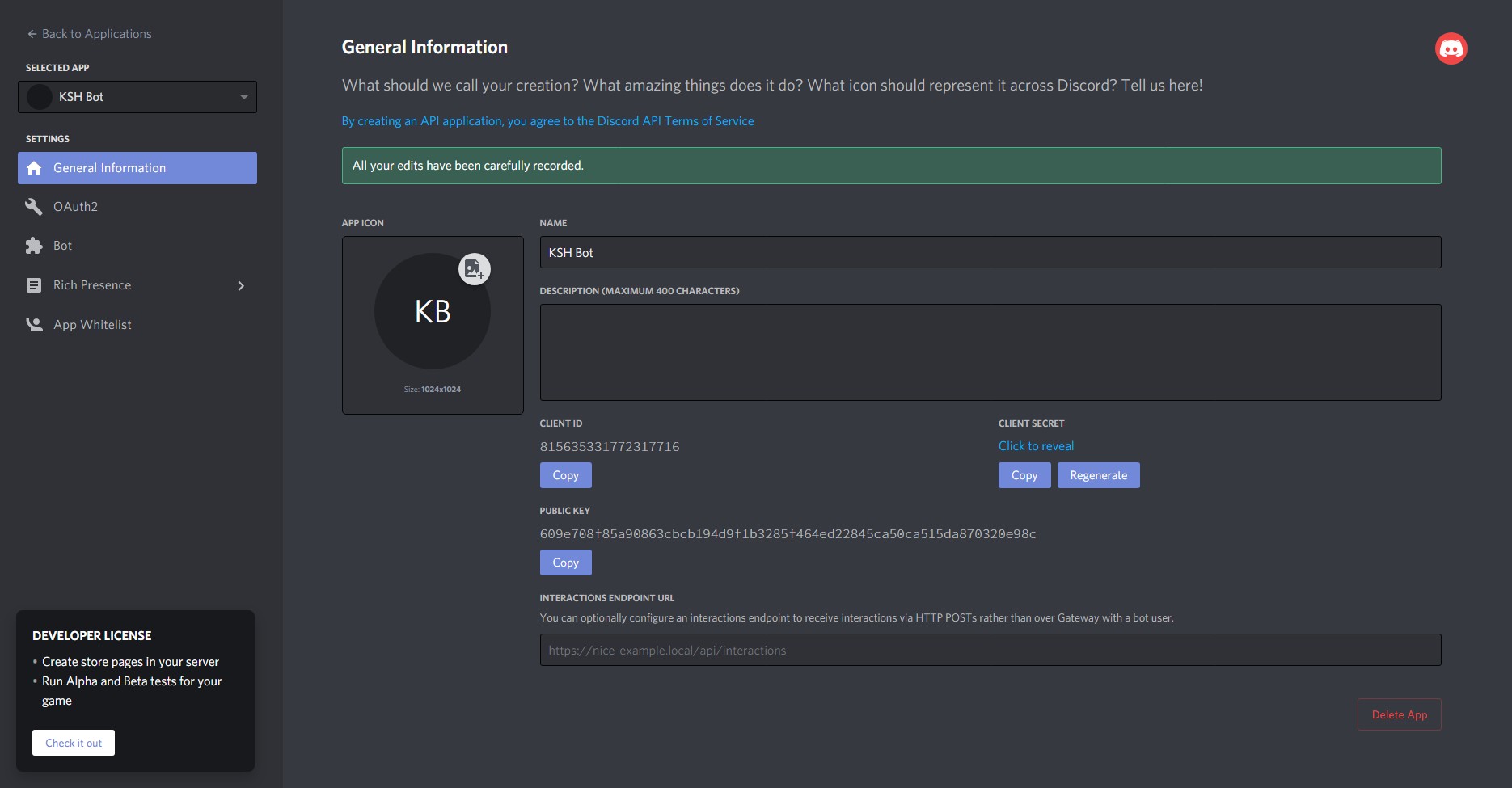This screenshot has width=1512, height=788.
Task: Click 'Run Alpha and Beta tests' text
Action: pos(132,691)
